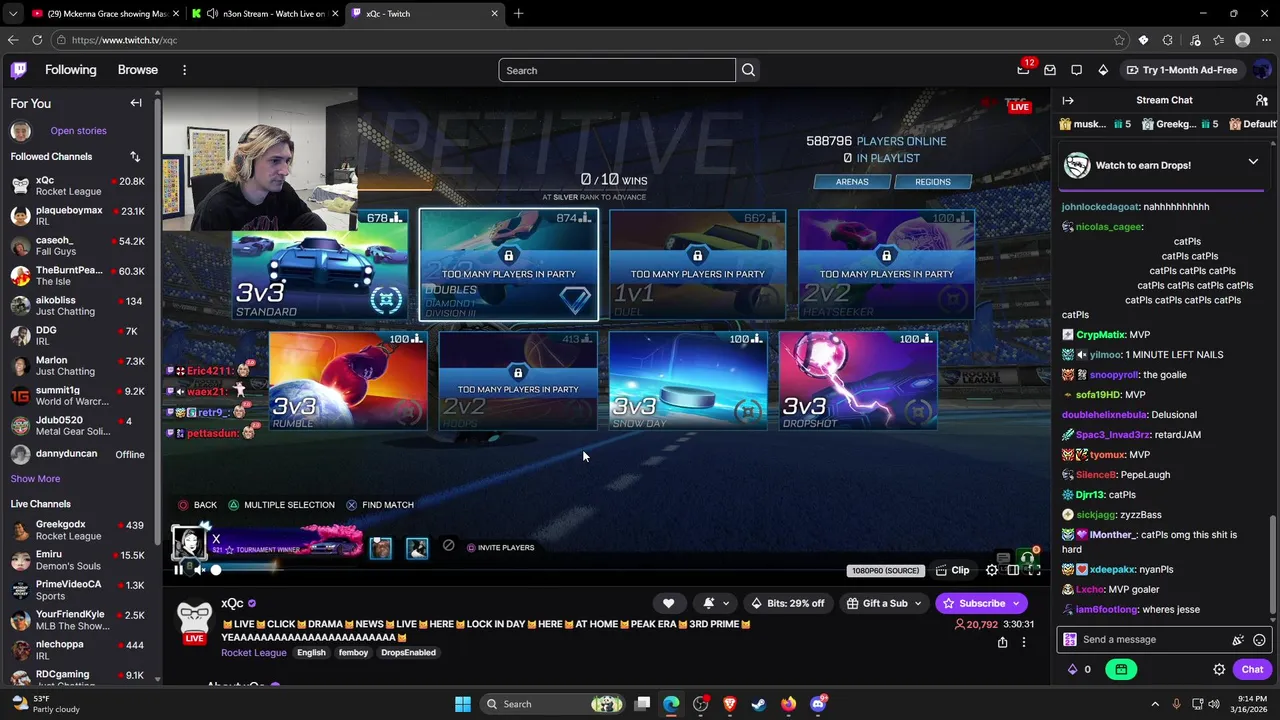
Task: Open Discord from the taskbar
Action: pyautogui.click(x=818, y=704)
